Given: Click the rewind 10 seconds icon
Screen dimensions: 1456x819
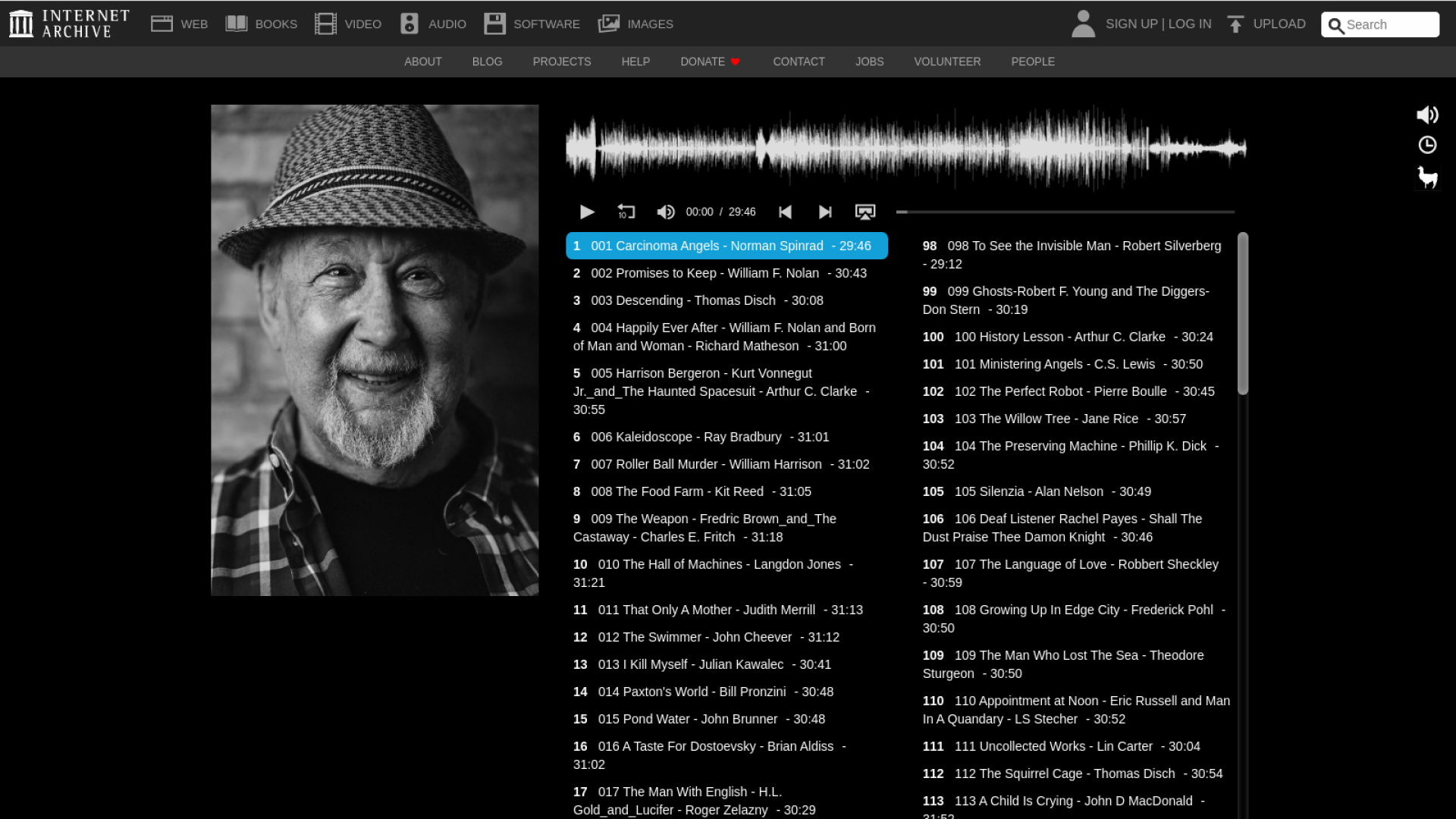Looking at the screenshot, I should (x=626, y=212).
